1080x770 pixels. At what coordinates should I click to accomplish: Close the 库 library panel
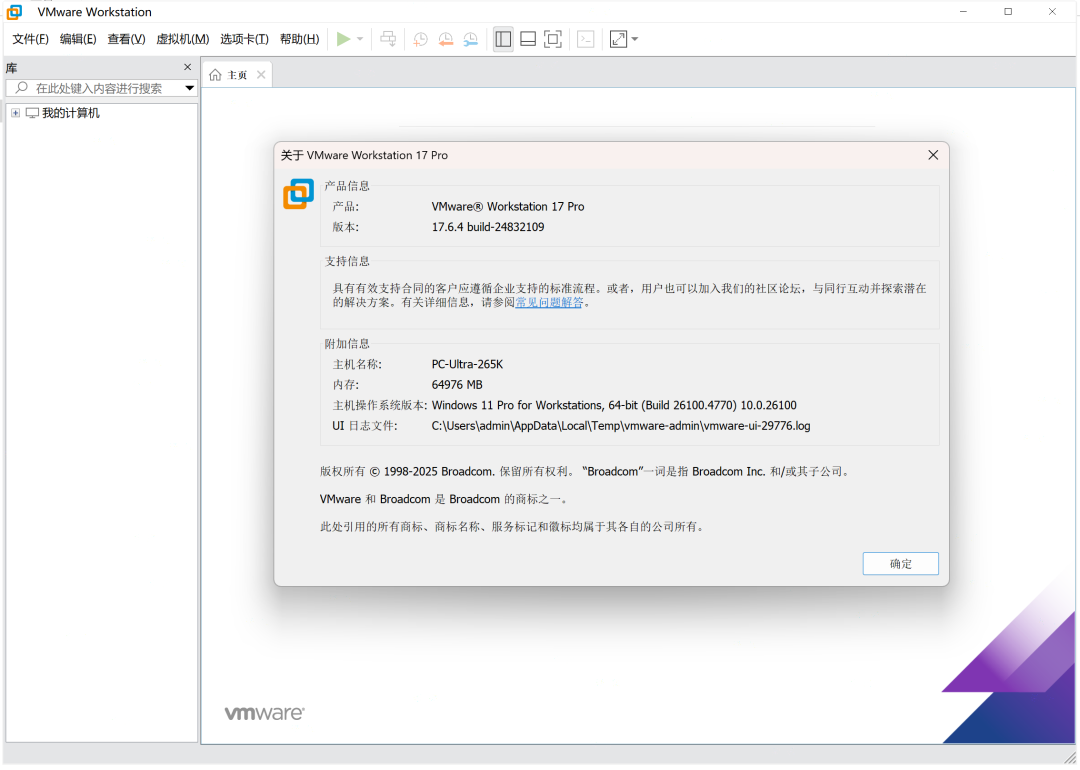pyautogui.click(x=187, y=67)
